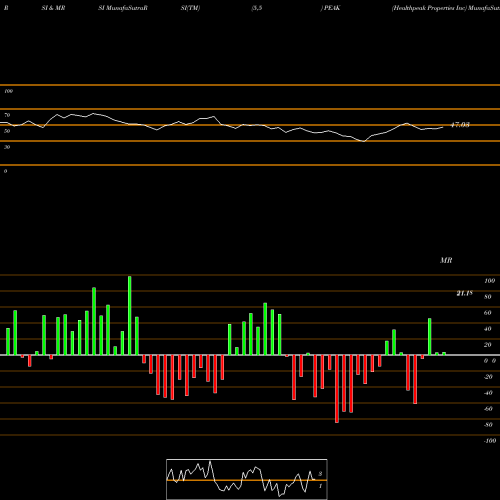Click the 'MR' histogram title label
Image resolution: width=500 pixels, height=500 pixels.
click(x=446, y=260)
